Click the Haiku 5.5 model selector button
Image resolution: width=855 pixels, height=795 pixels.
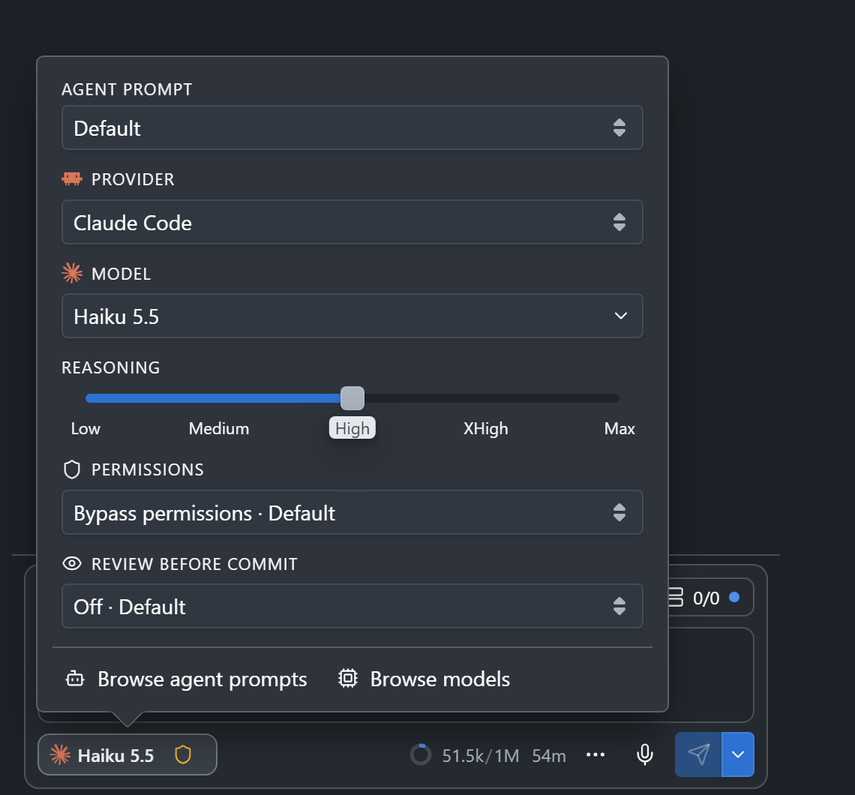click(x=127, y=755)
